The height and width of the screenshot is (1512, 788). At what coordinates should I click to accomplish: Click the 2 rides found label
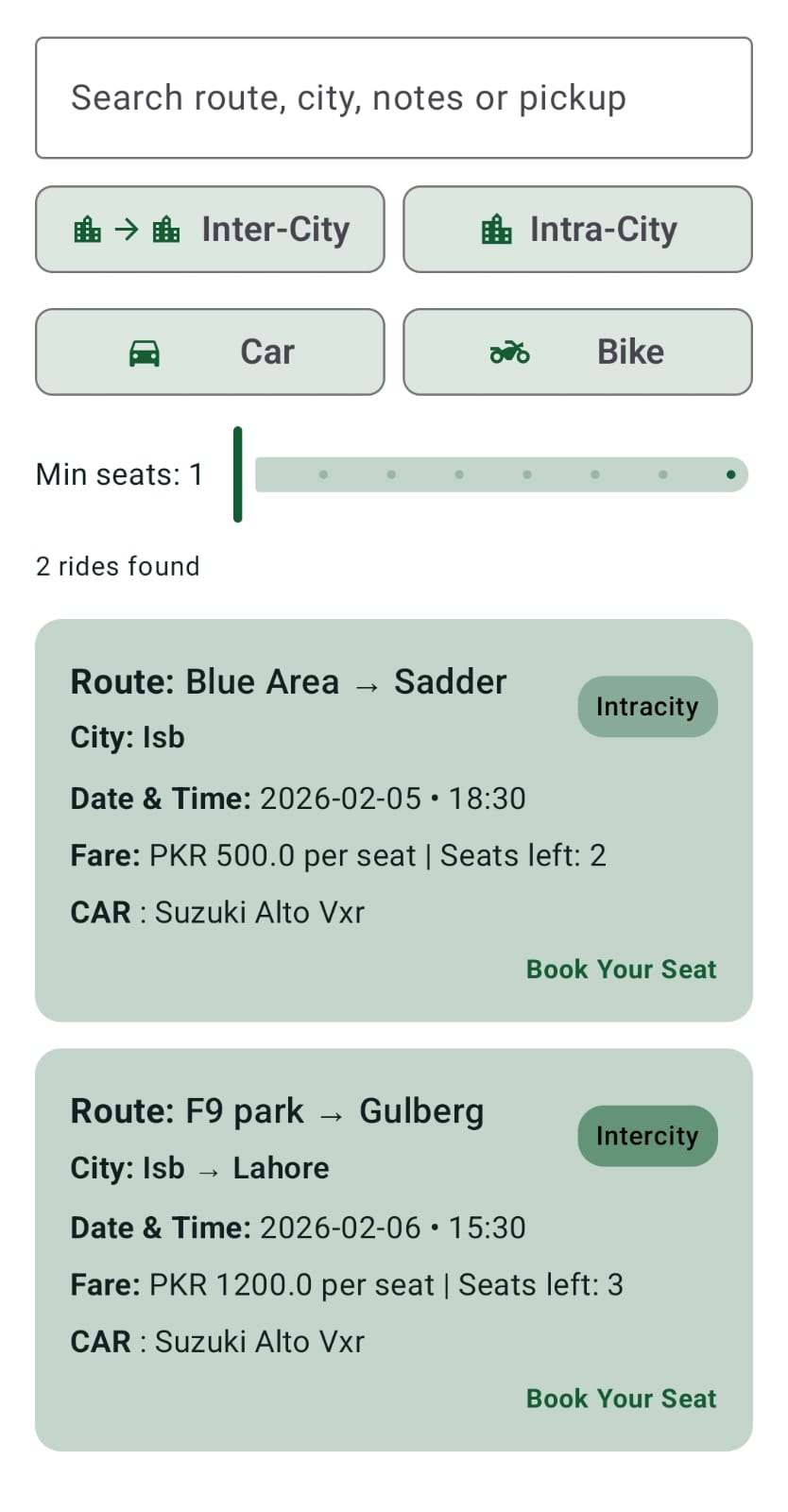coord(118,566)
